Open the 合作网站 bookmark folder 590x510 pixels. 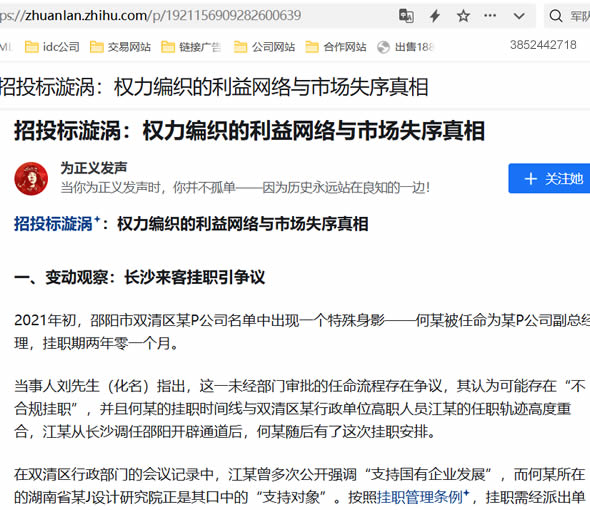point(336,47)
